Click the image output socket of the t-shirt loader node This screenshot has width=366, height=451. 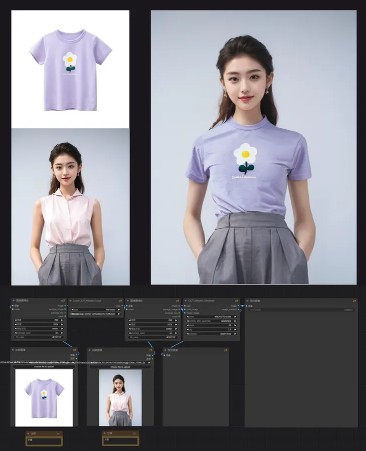[76, 355]
